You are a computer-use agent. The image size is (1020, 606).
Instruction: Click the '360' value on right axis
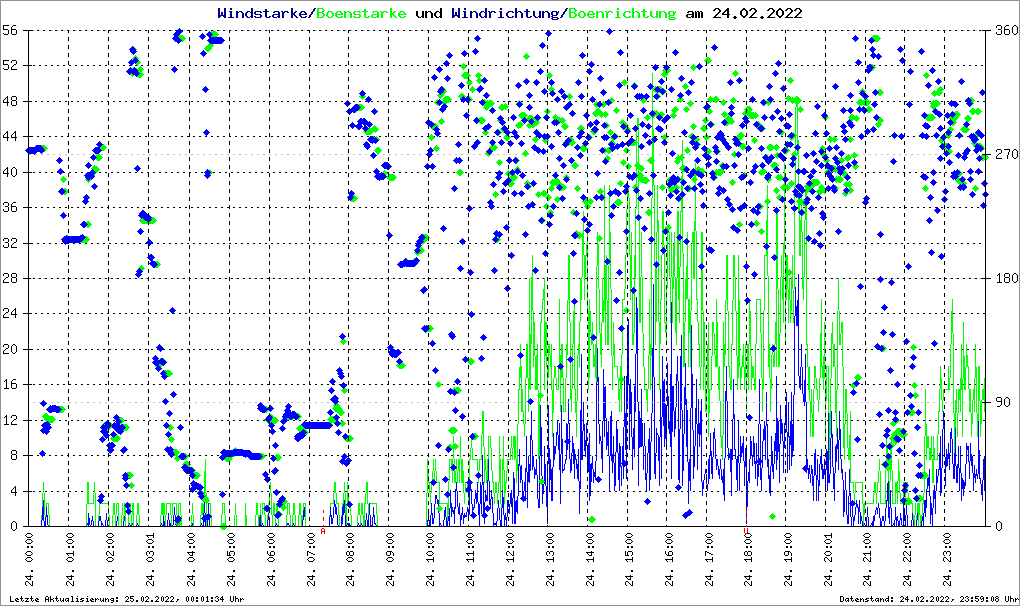[1004, 31]
